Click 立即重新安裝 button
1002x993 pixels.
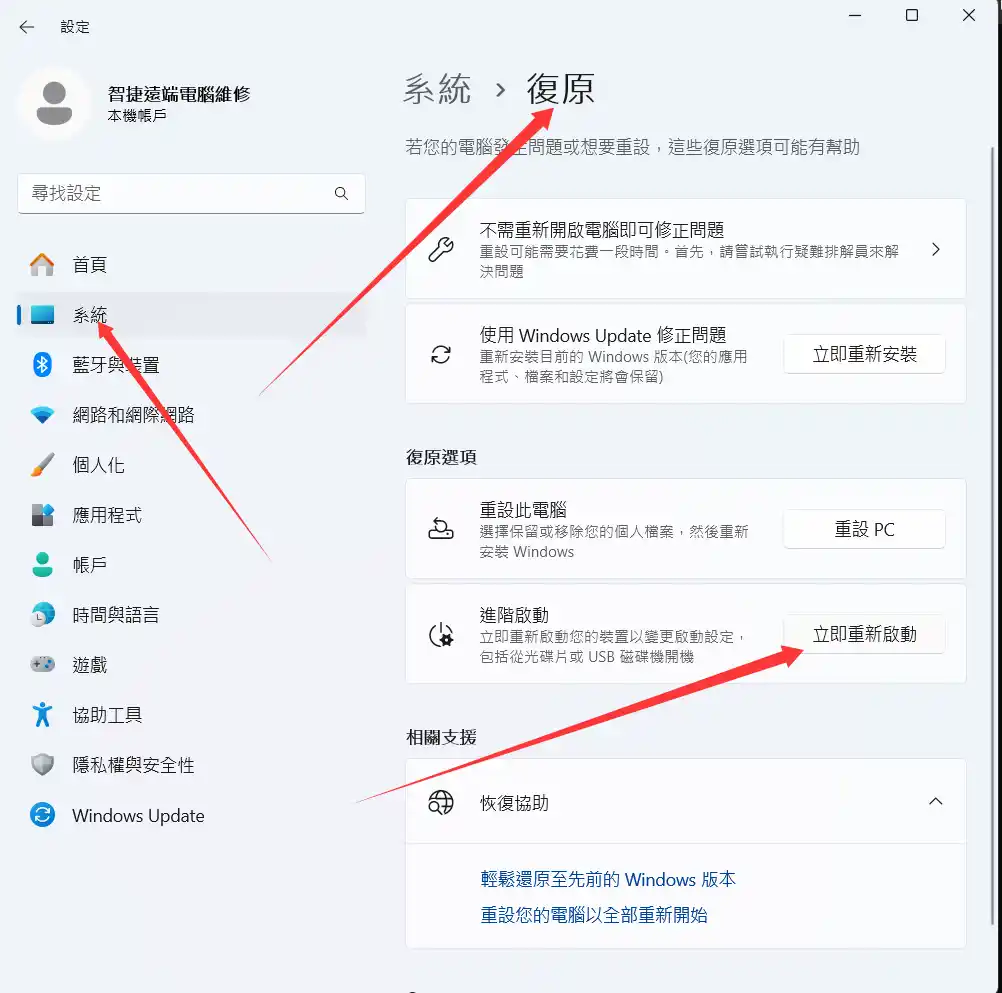click(x=864, y=354)
